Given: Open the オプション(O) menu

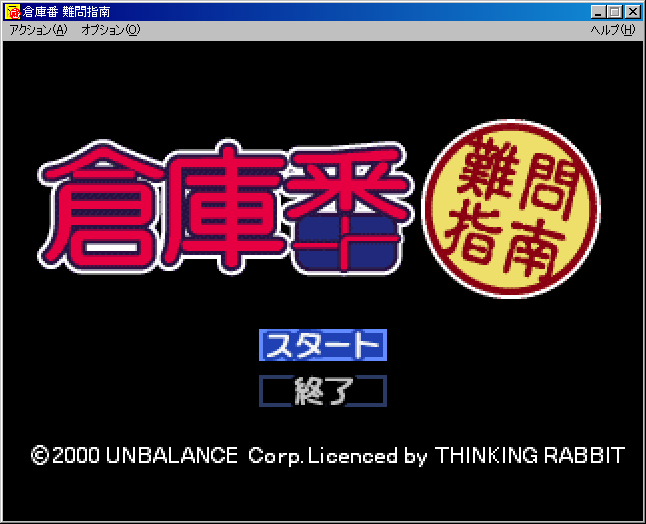Looking at the screenshot, I should coord(110,30).
